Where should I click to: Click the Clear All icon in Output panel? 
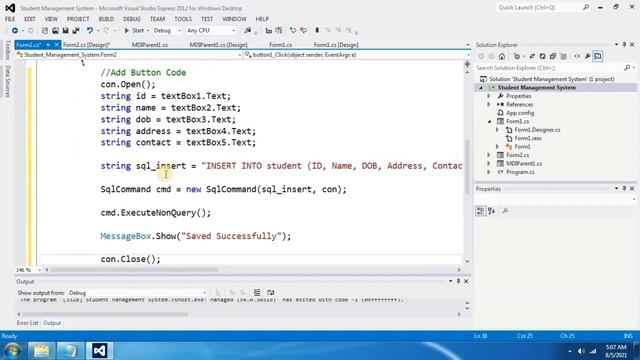(257, 293)
